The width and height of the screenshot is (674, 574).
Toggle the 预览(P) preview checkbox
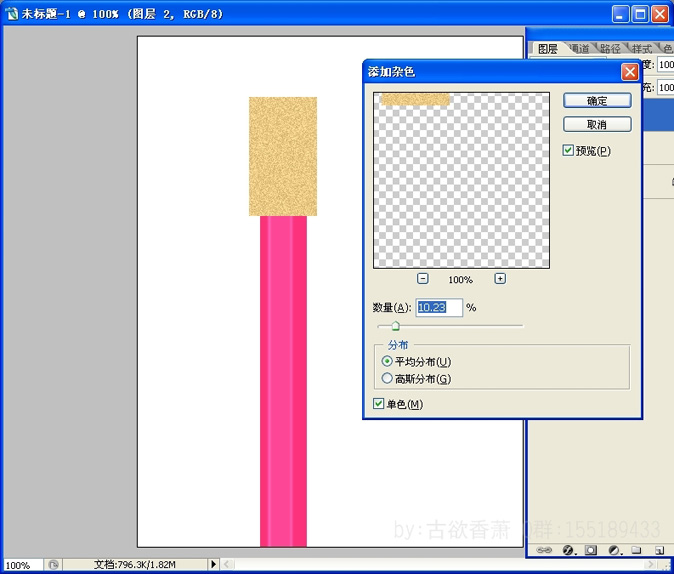coord(568,150)
